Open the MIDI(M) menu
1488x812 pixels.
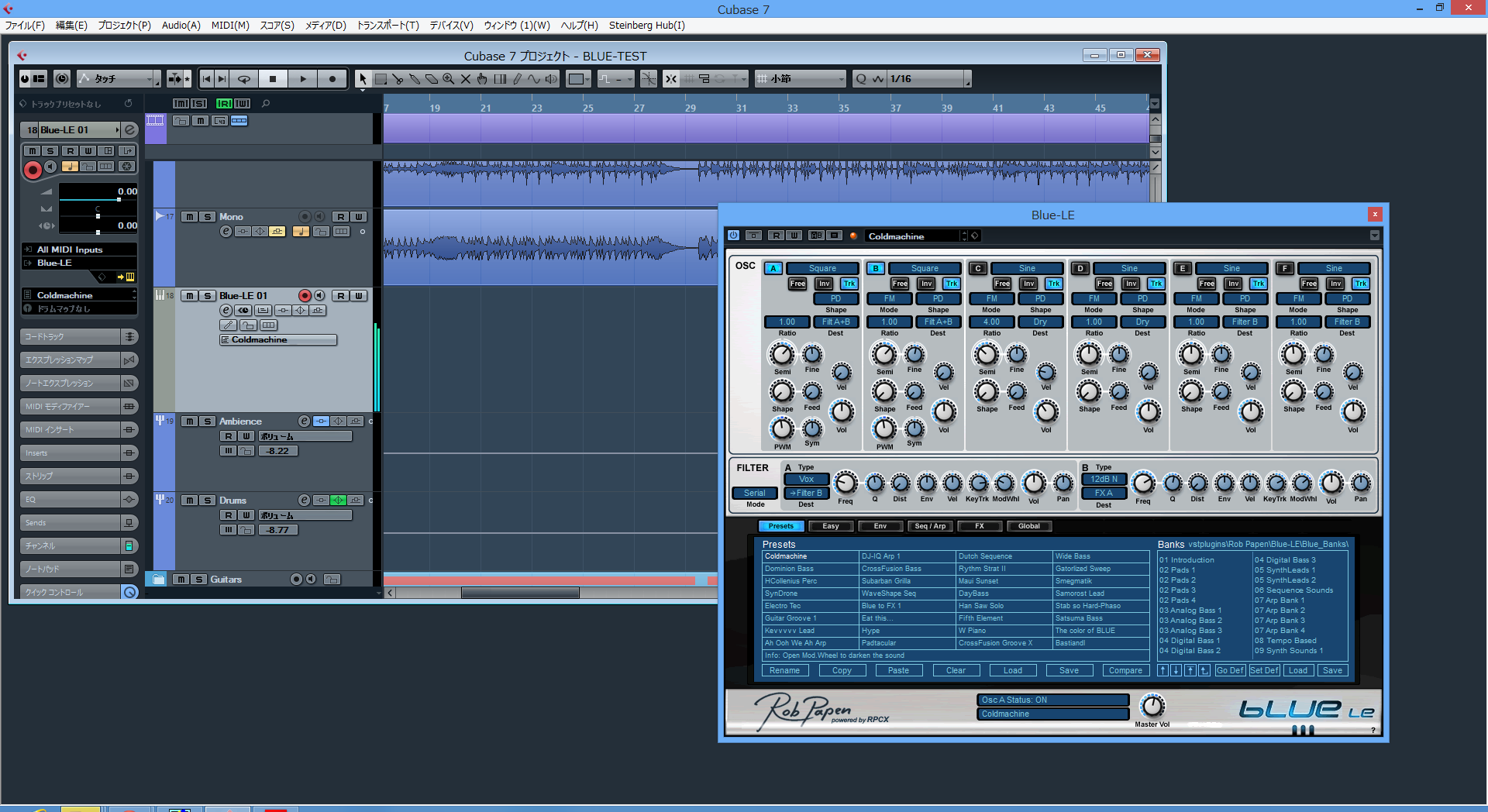(x=230, y=26)
